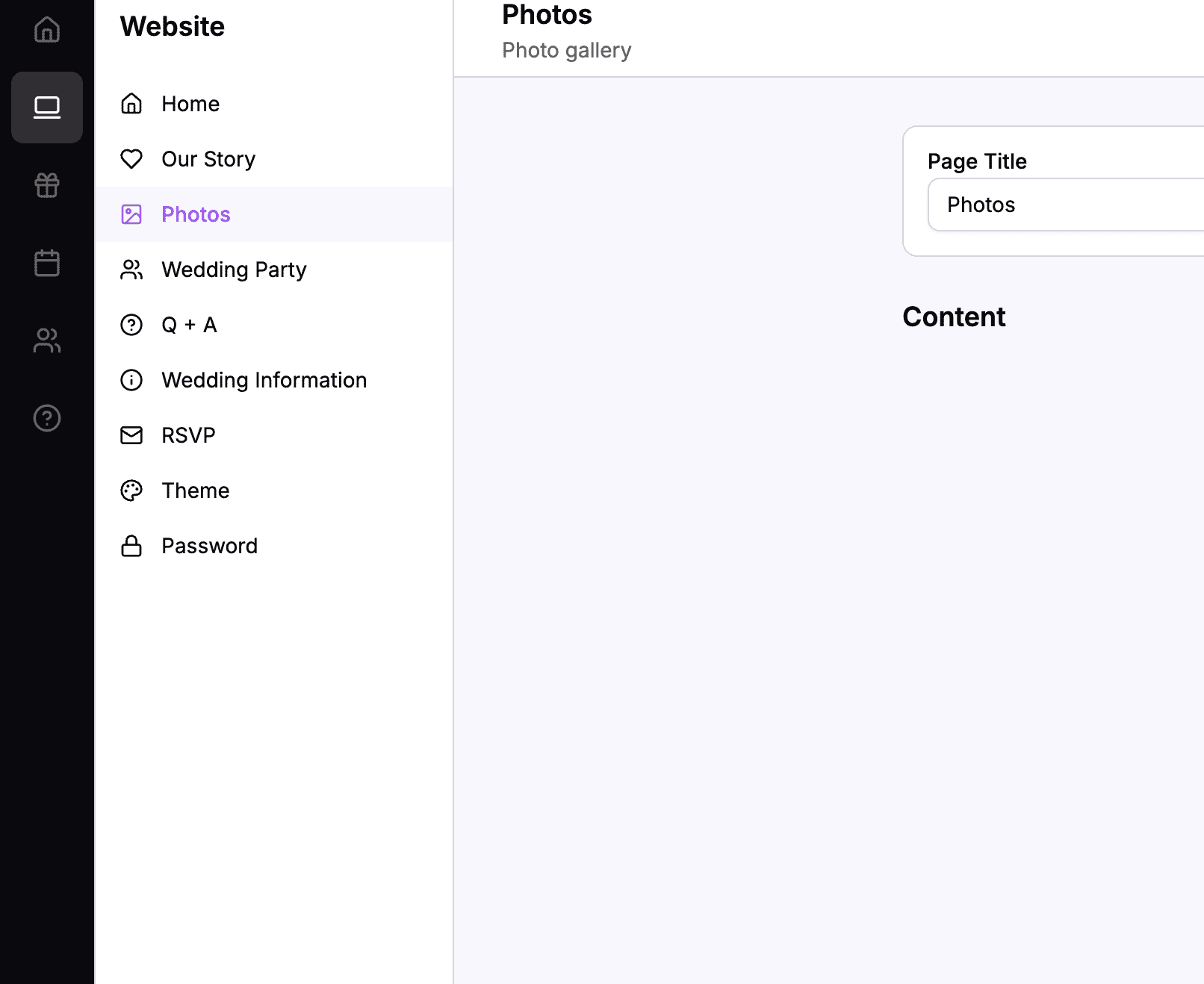Click inside the Page Title input
The image size is (1204, 984).
1061,205
